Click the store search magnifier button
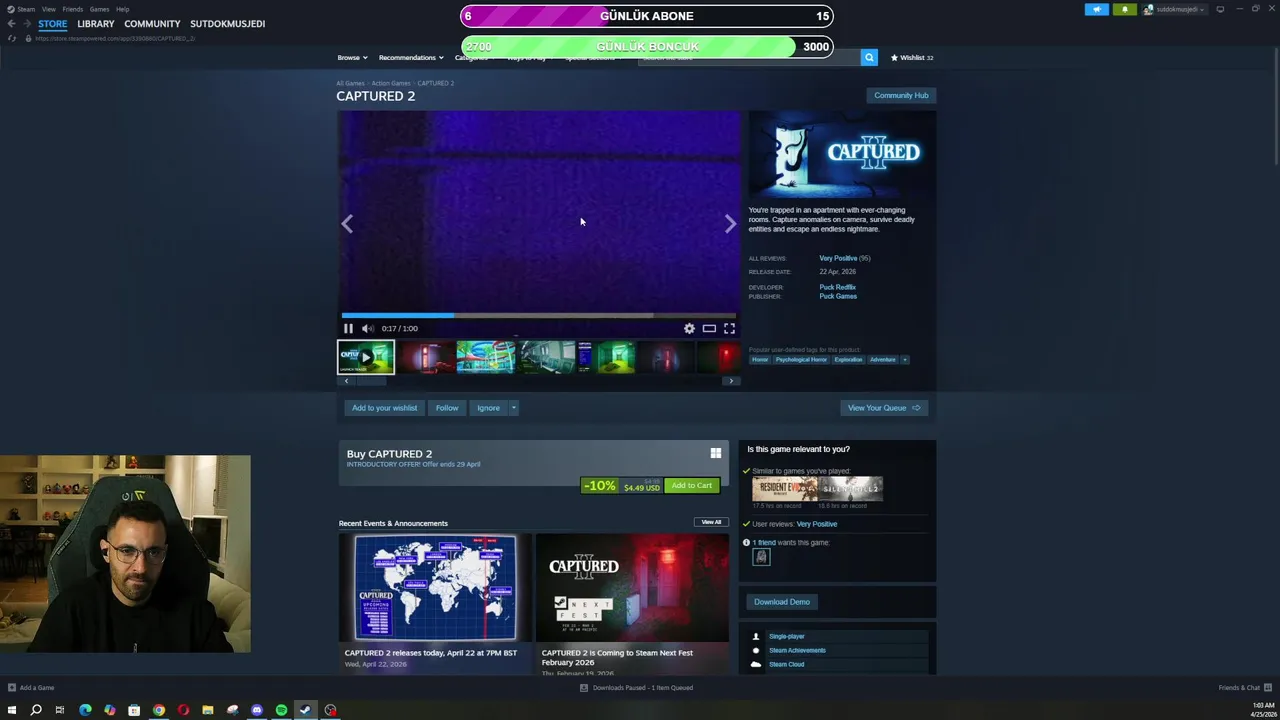1280x720 pixels. tap(869, 57)
